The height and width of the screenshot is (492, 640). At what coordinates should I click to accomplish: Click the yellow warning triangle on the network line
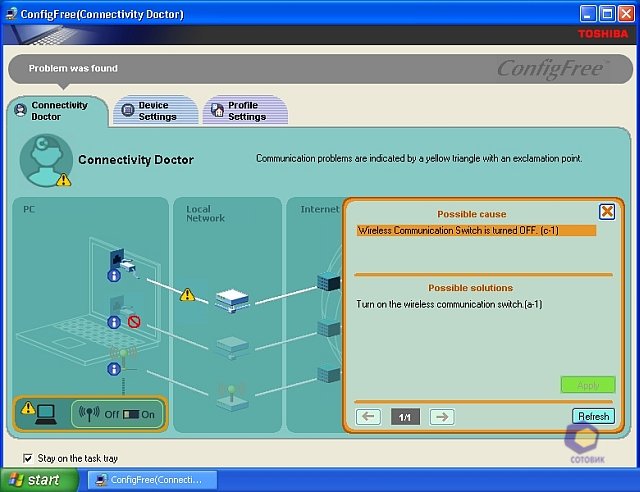coord(187,295)
